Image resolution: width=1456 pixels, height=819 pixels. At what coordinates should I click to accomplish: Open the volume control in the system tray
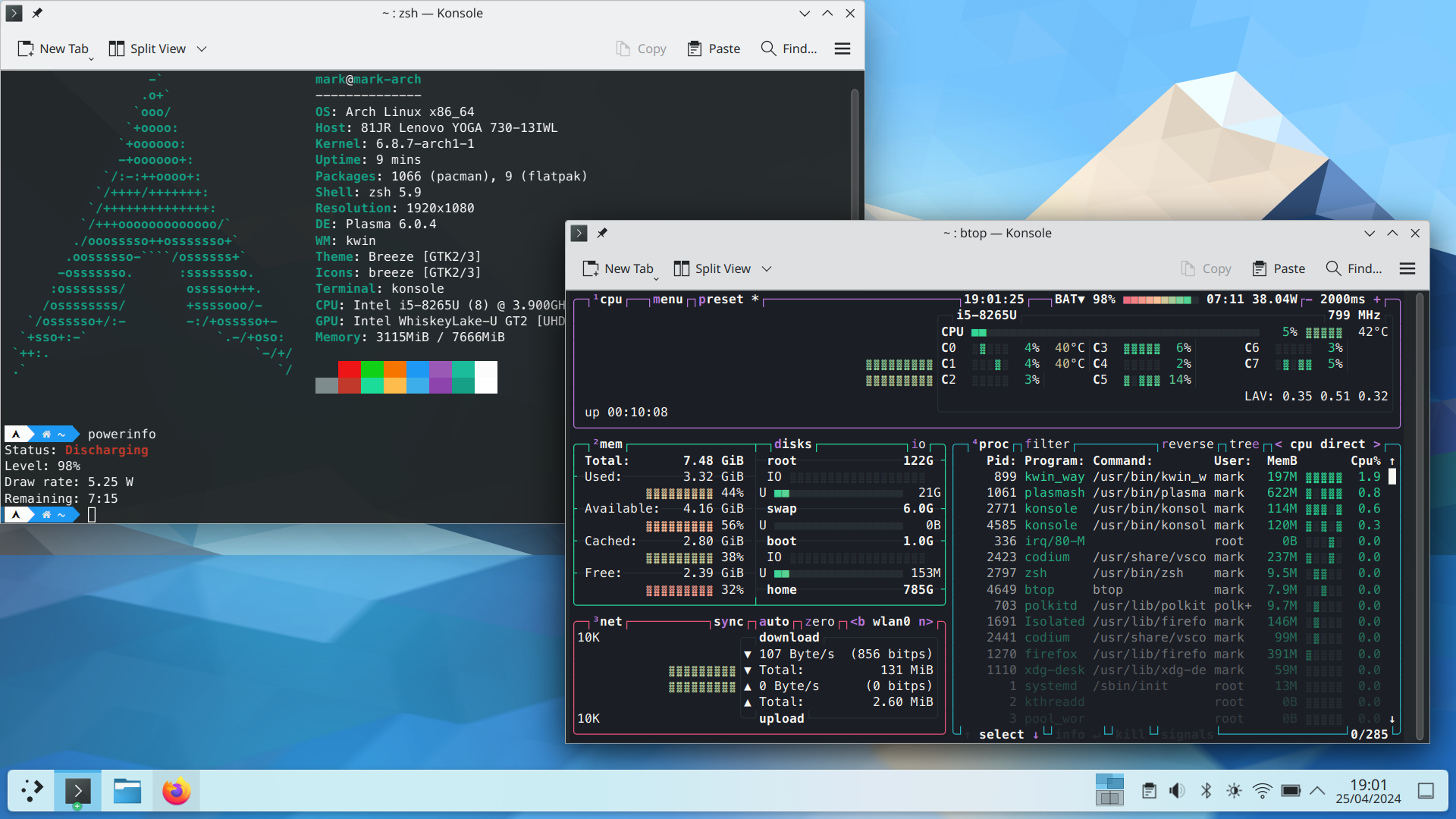[1177, 791]
